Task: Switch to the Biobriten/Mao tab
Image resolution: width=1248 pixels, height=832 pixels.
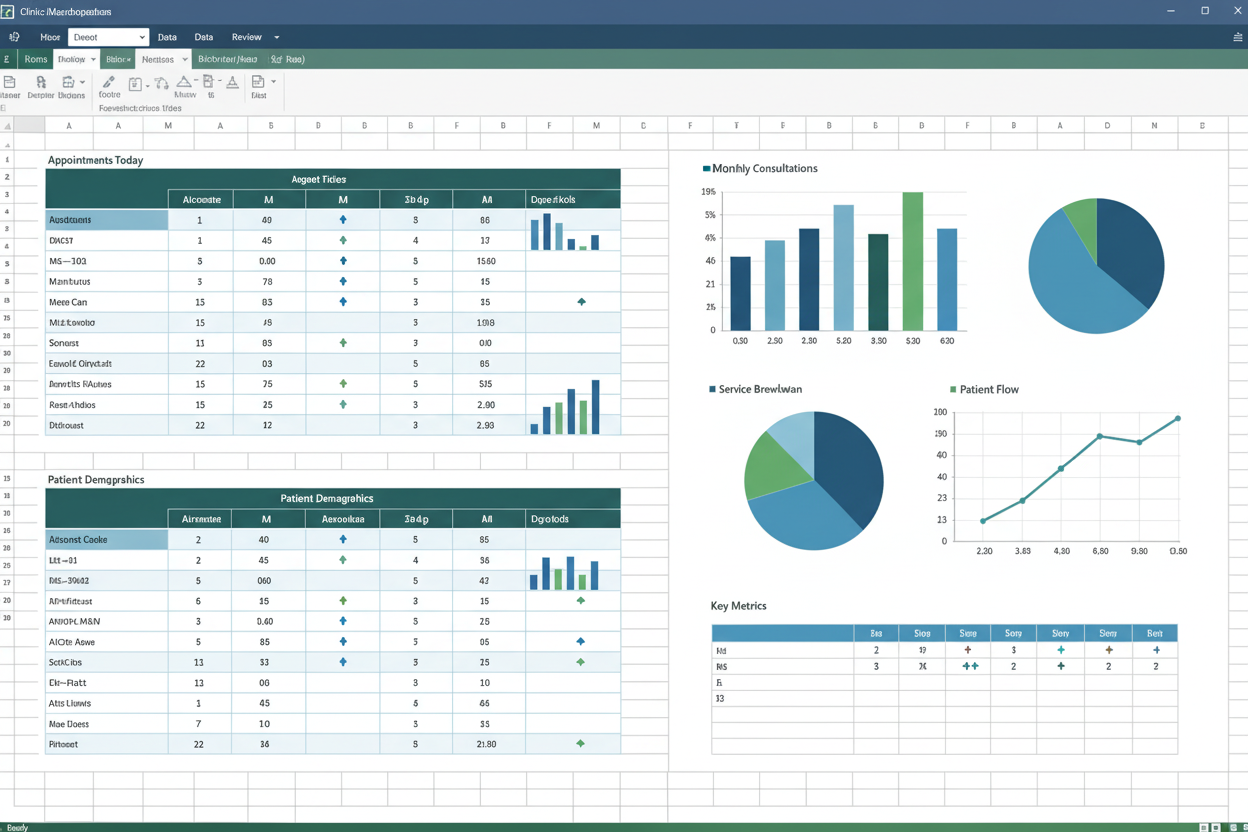Action: [228, 60]
